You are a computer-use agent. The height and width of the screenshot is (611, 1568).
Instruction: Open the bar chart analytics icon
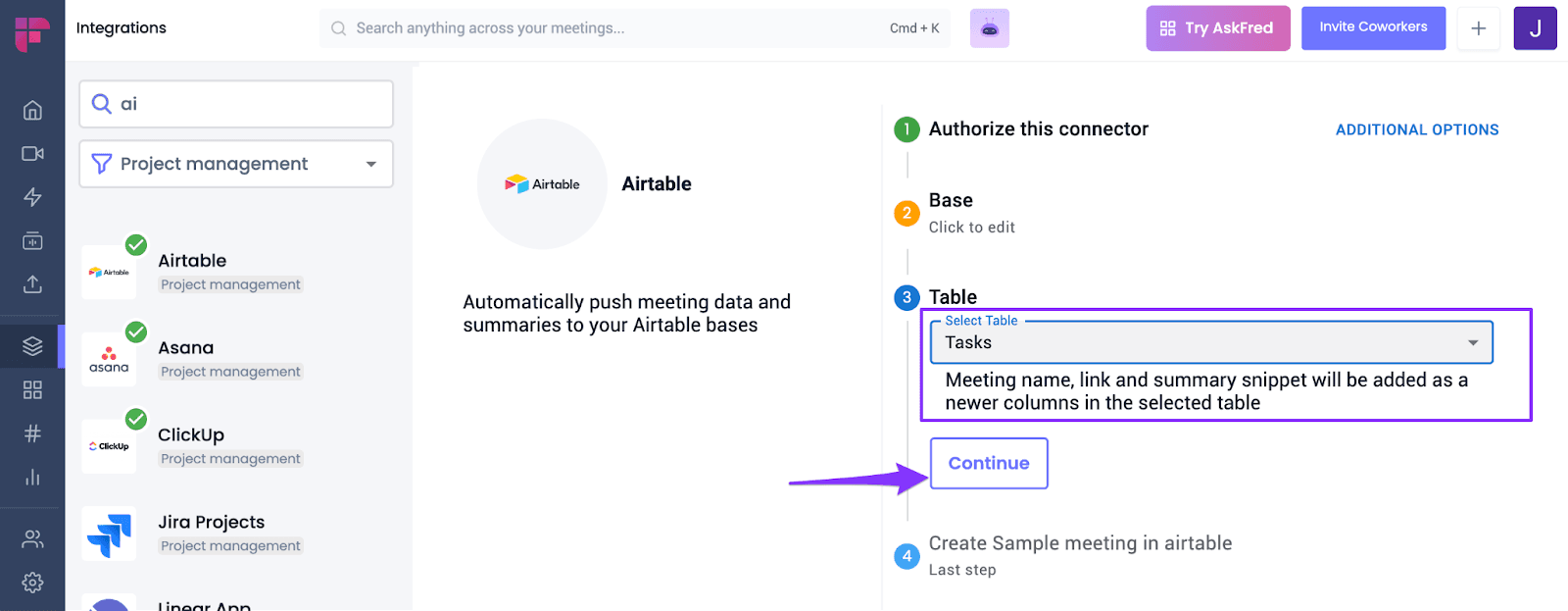[x=32, y=478]
